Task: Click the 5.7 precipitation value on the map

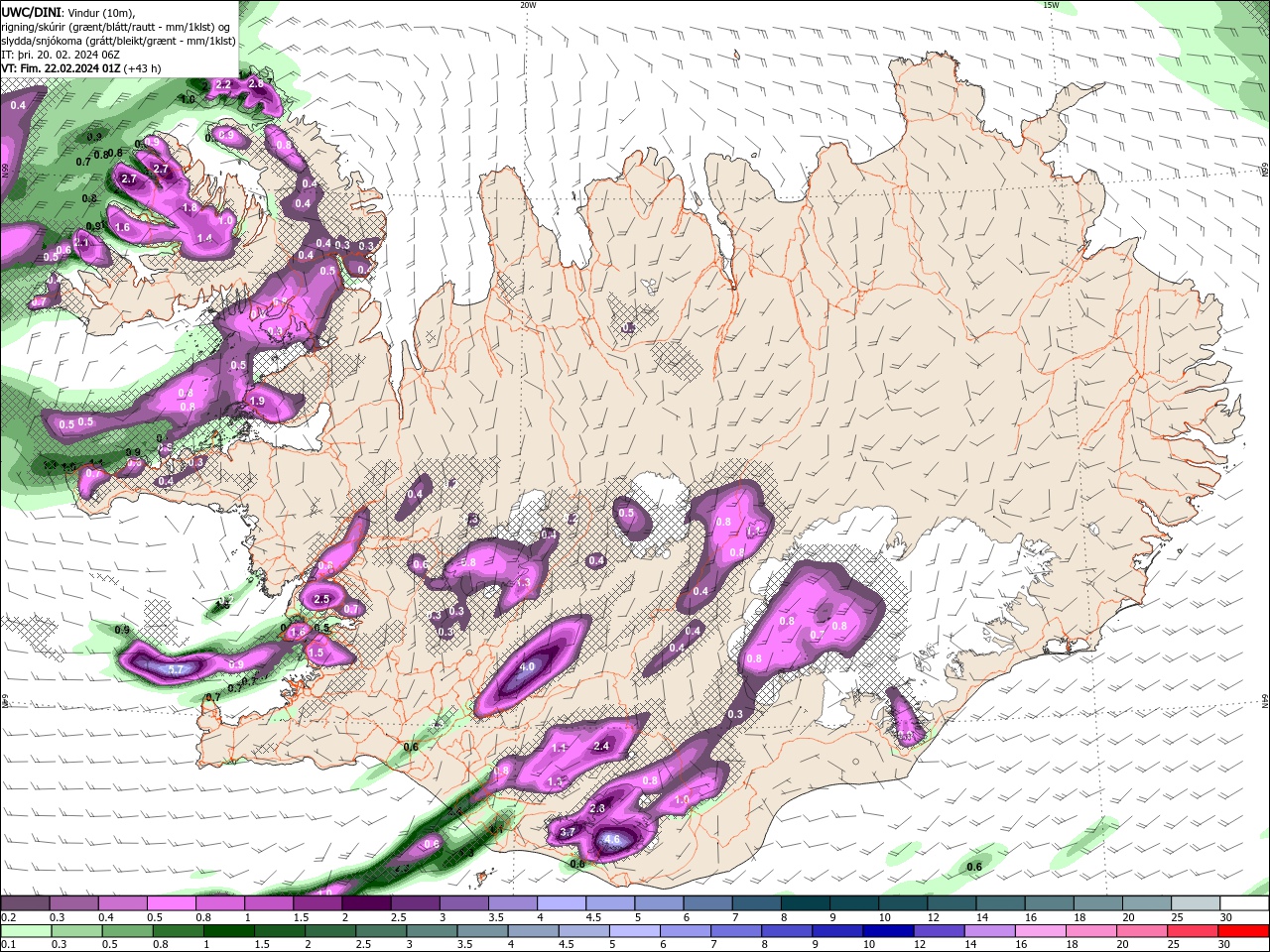Action: (x=176, y=670)
